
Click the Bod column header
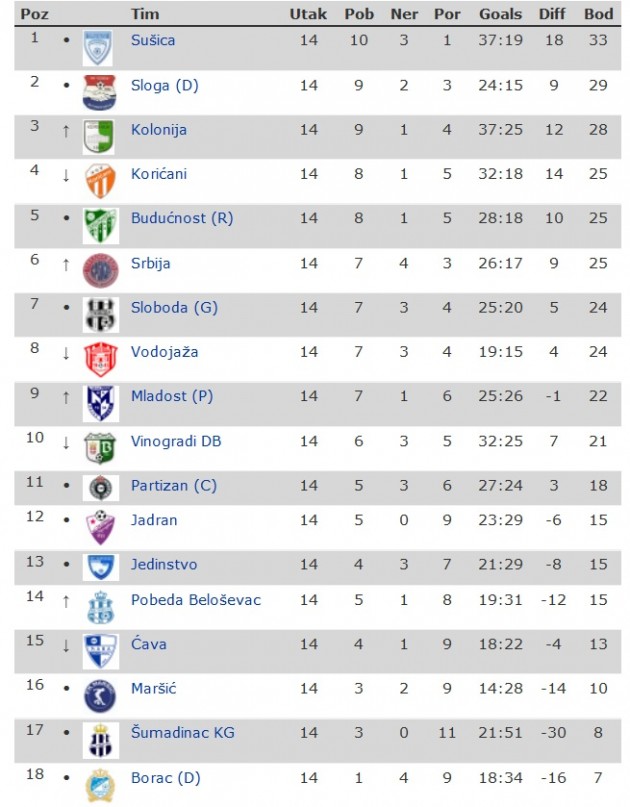pyautogui.click(x=598, y=15)
